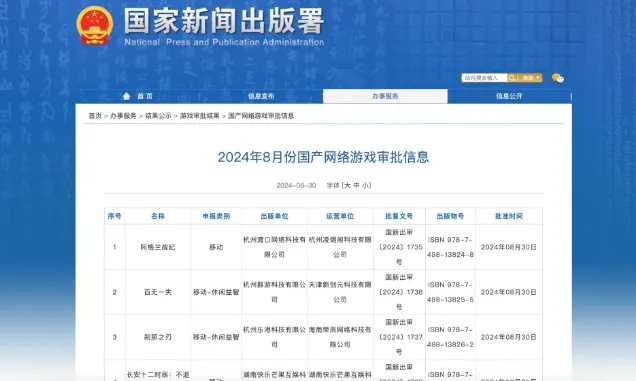Click the 国家新闻出版署 site title

224,21
